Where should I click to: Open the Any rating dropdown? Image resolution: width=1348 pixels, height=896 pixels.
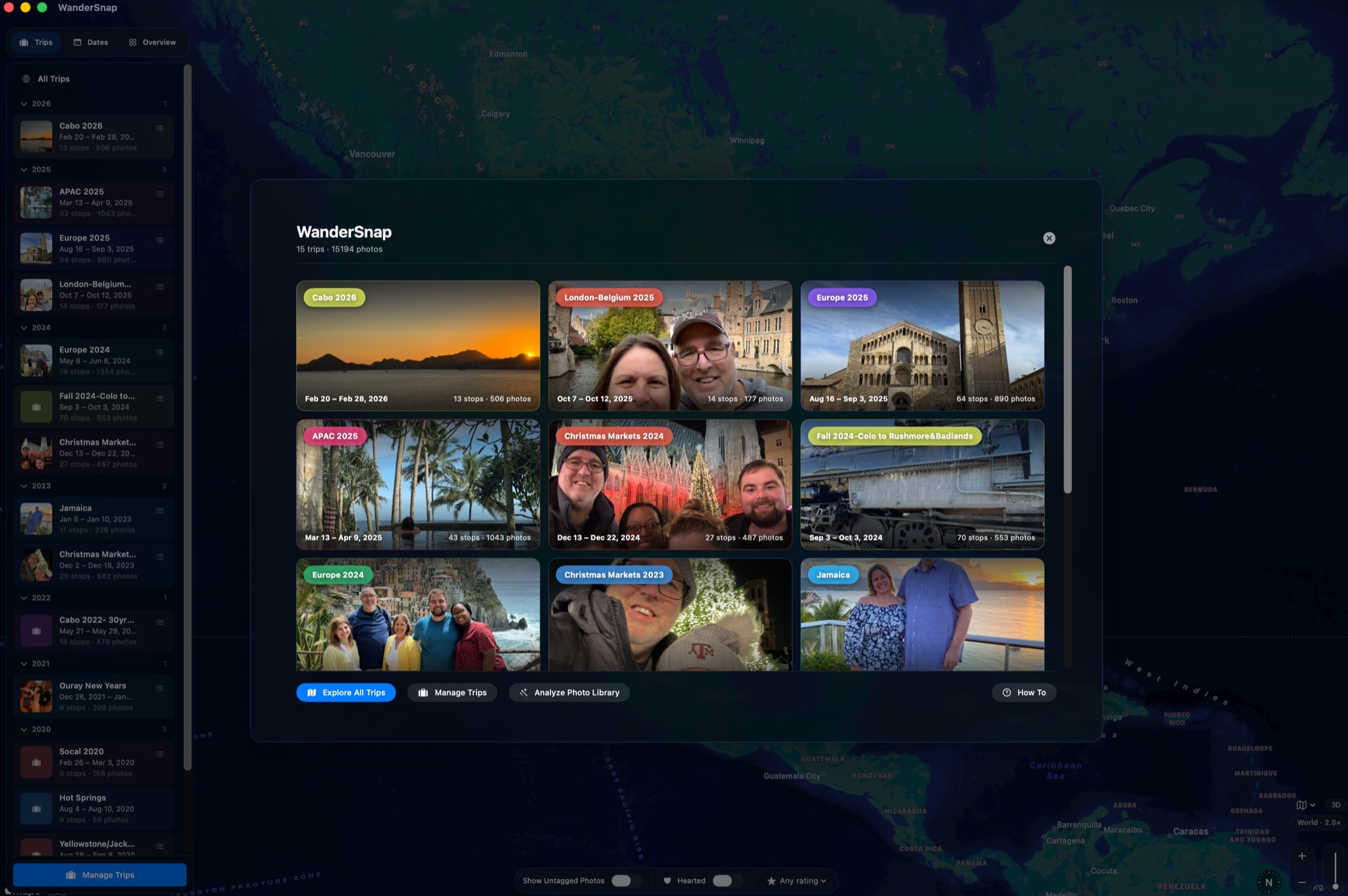(x=796, y=881)
